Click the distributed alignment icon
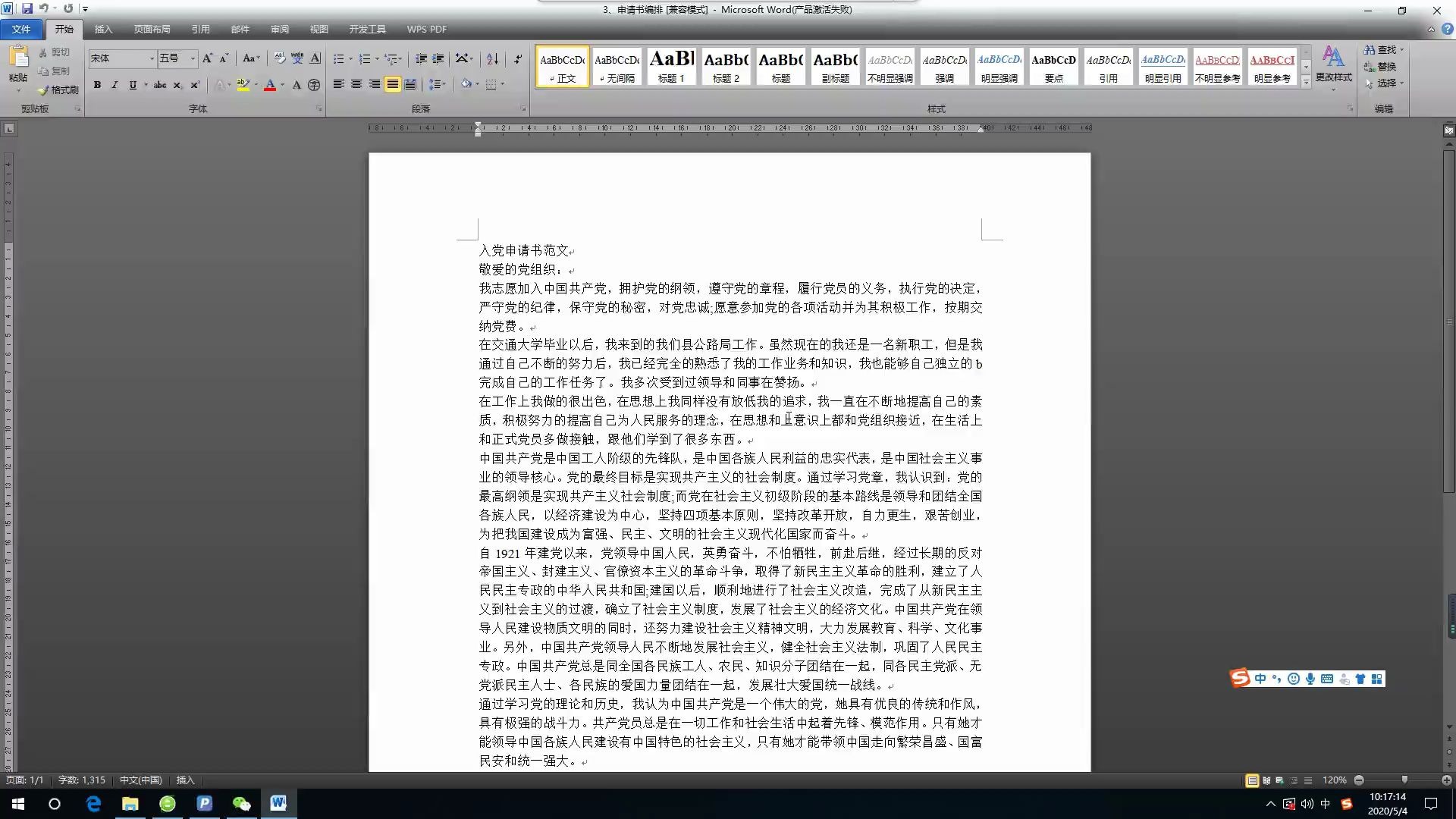This screenshot has height=819, width=1456. click(x=410, y=84)
